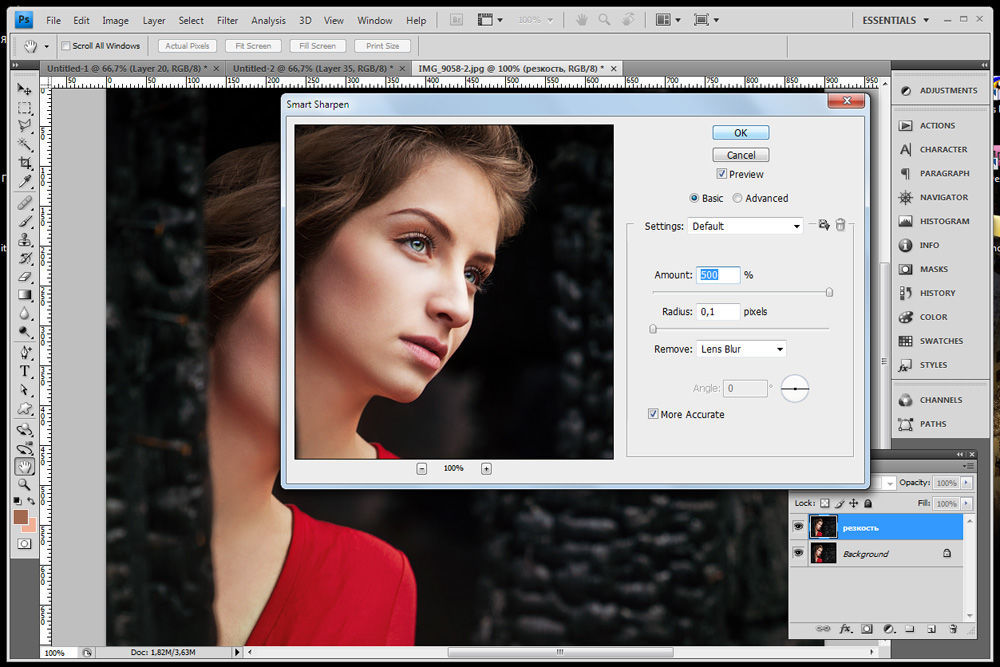This screenshot has height=667, width=1000.
Task: Select the Type tool
Action: pos(24,371)
